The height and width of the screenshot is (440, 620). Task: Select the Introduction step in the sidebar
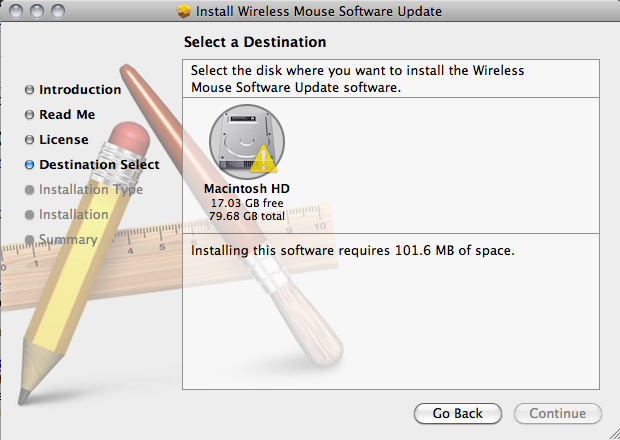click(80, 90)
